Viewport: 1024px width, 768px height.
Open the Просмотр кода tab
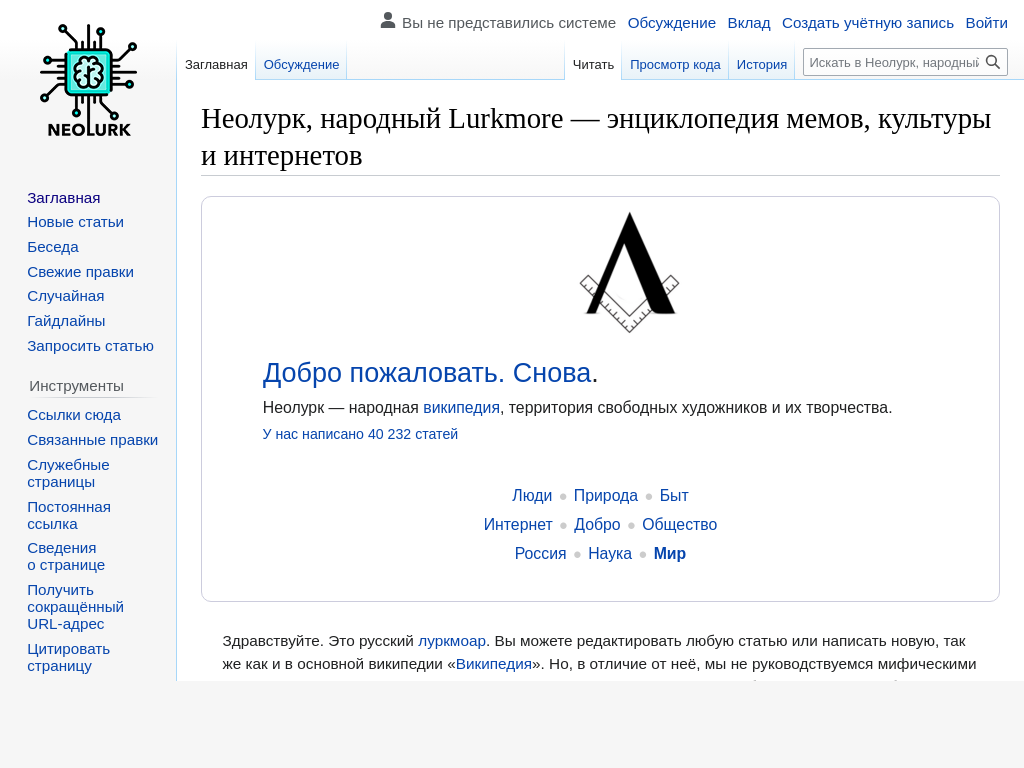click(675, 65)
